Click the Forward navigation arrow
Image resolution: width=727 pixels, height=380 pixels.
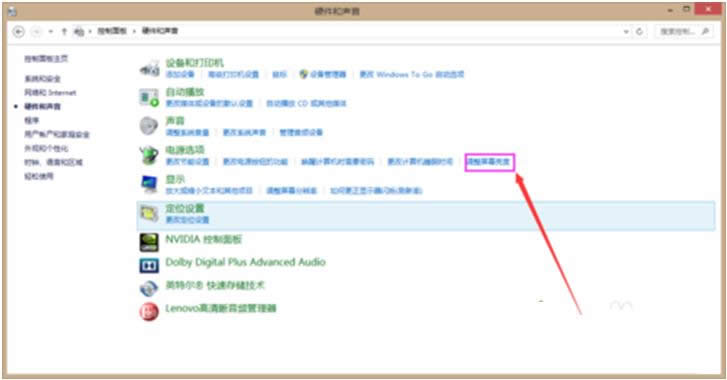36,32
